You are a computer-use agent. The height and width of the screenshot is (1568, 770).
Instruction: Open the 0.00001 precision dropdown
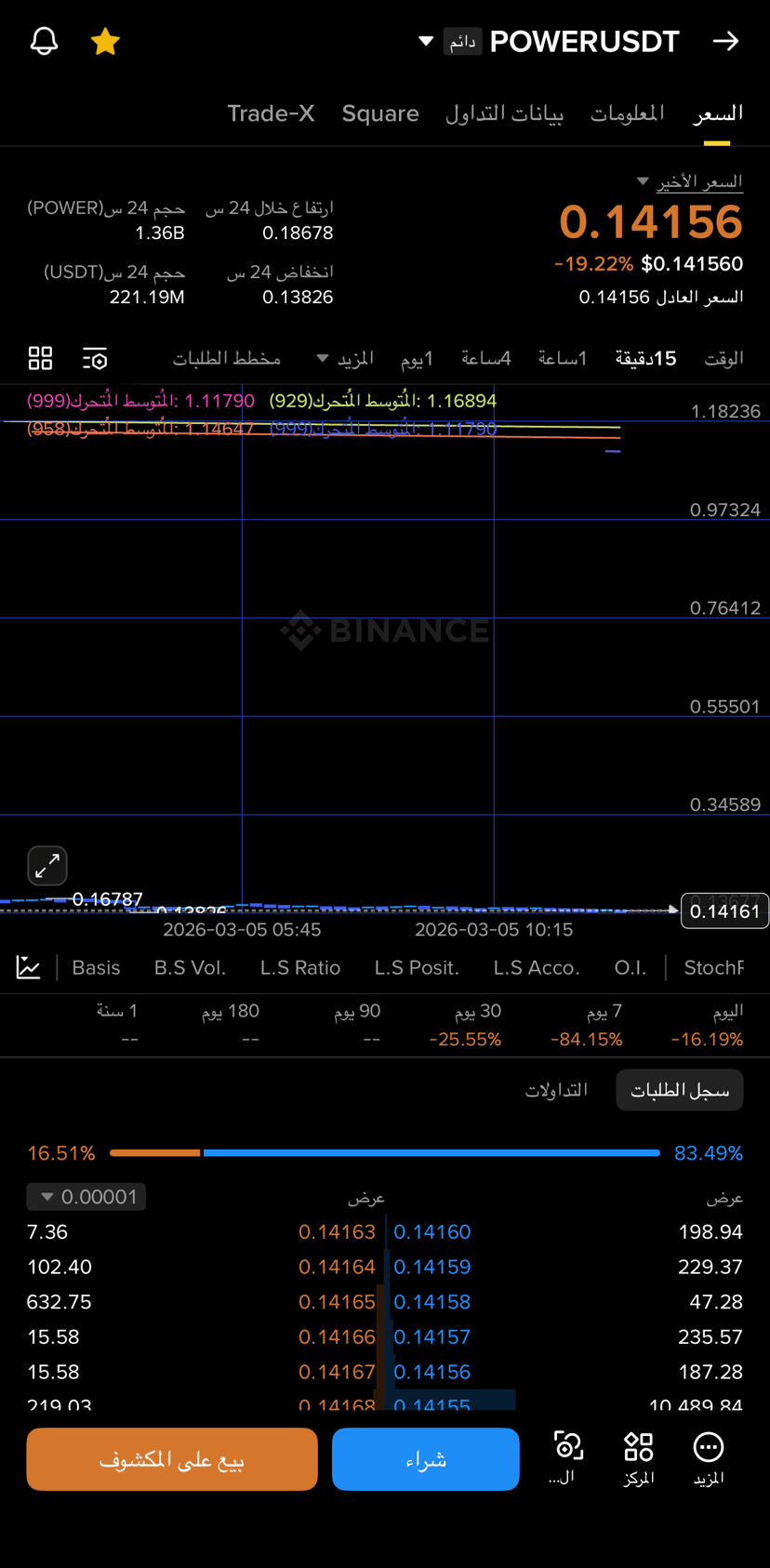[x=86, y=1197]
